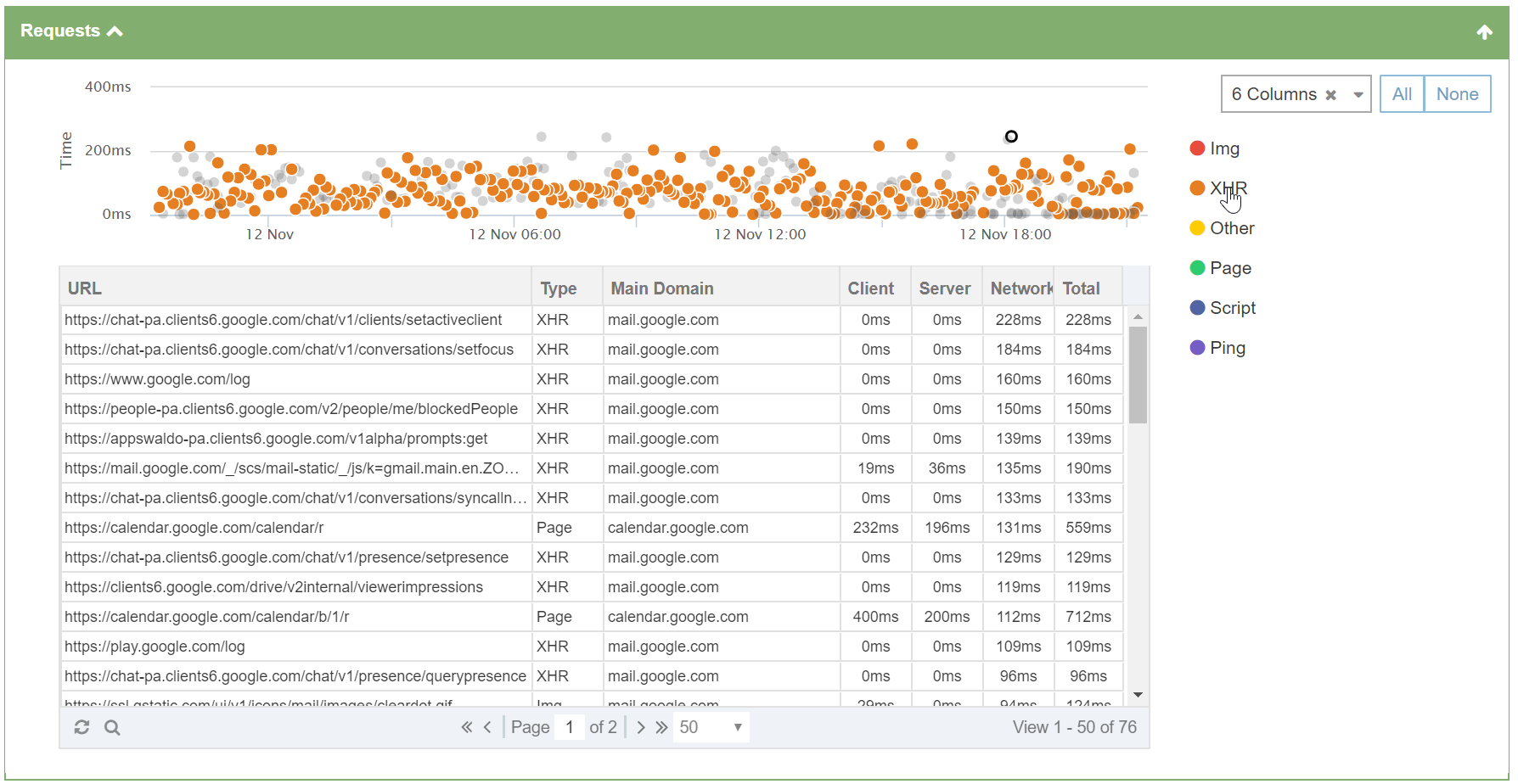1518x784 pixels.
Task: Open the 6 Columns dropdown
Action: (x=1358, y=95)
